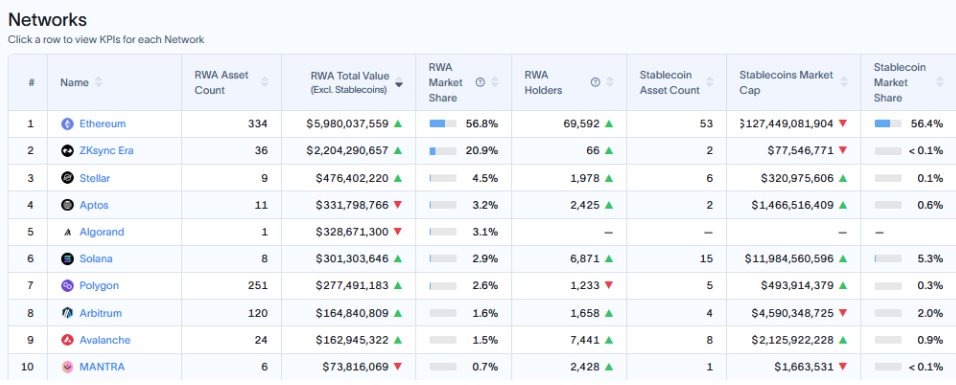
Task: Select the Polygon row's RWA value cell
Action: click(x=348, y=286)
